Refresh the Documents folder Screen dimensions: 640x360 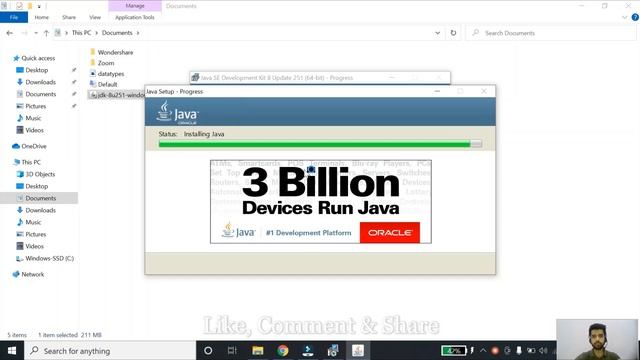[x=453, y=33]
